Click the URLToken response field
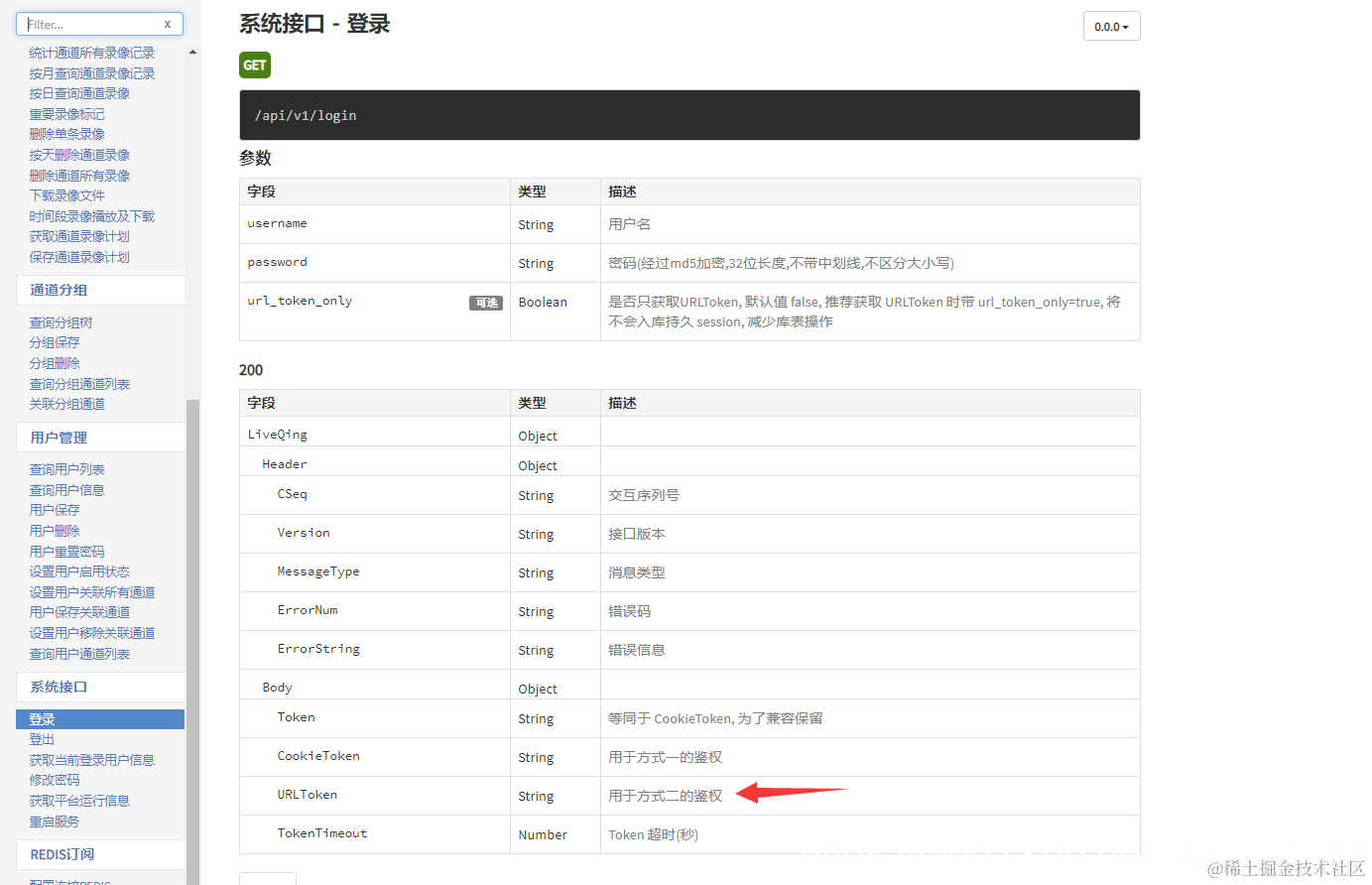The width and height of the screenshot is (1372, 885). [x=308, y=795]
